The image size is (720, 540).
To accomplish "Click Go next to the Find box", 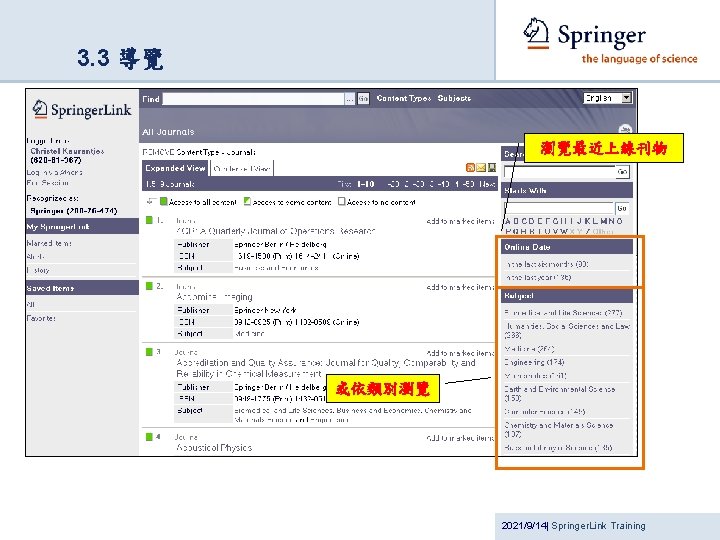I will click(363, 99).
